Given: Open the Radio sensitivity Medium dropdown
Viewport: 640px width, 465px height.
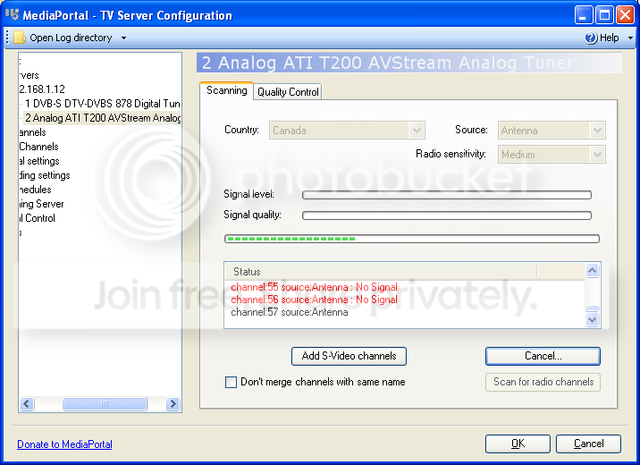Looking at the screenshot, I should (x=551, y=154).
